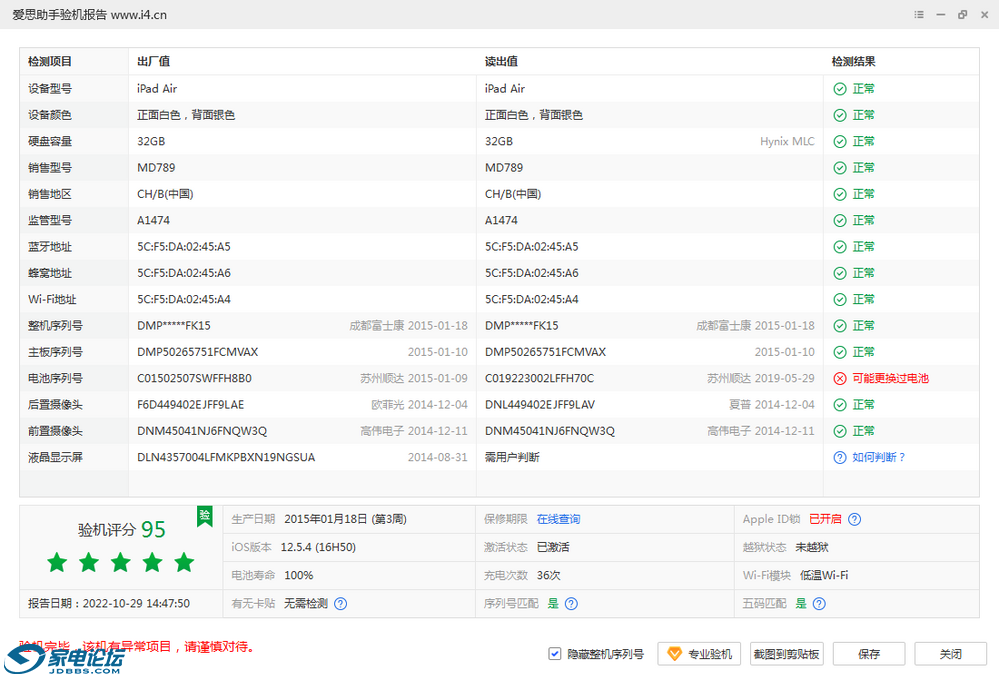Click the 需用户判断 text
999x680 pixels.
[512, 458]
